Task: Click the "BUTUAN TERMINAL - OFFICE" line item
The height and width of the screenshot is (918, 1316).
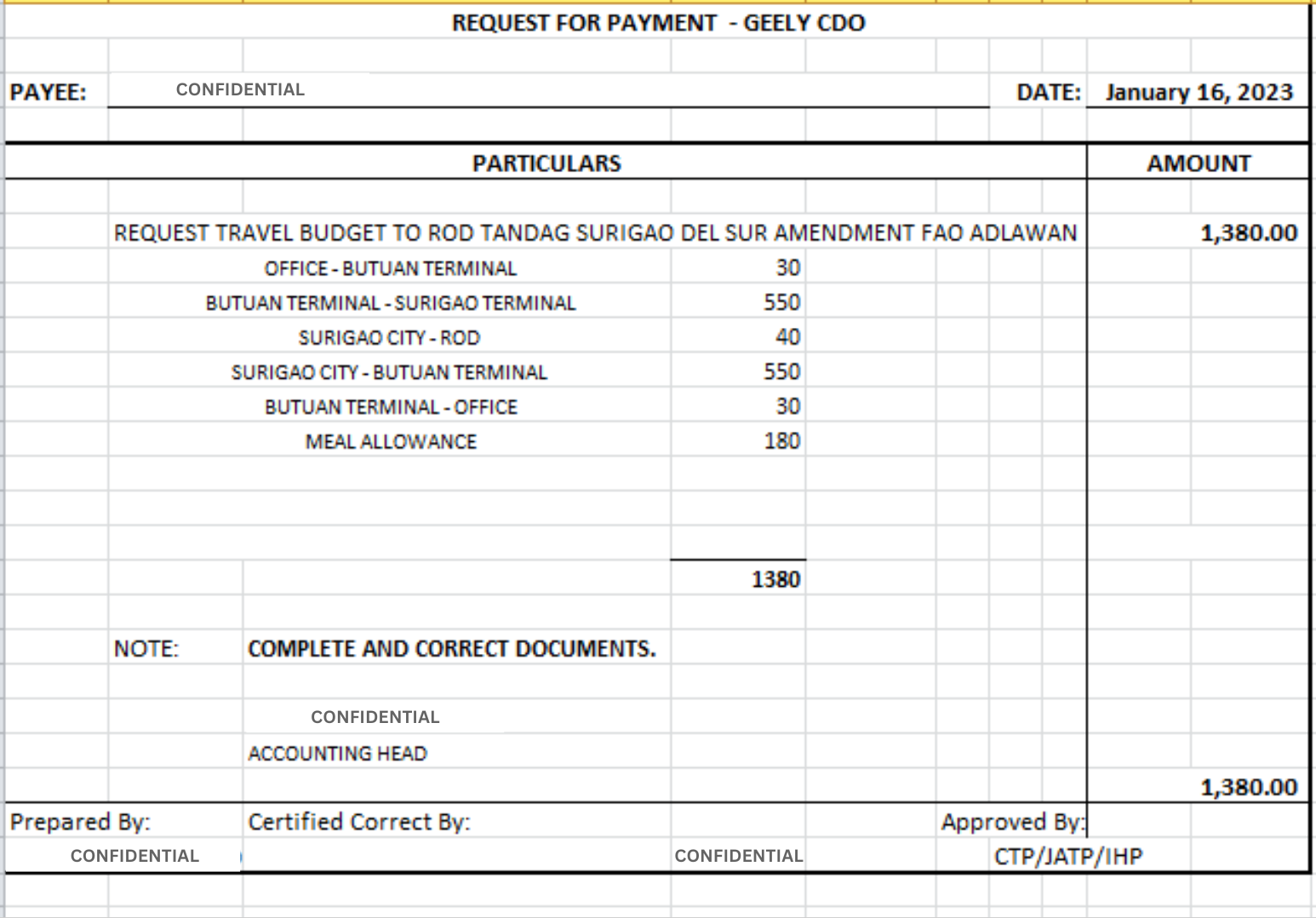Action: click(391, 407)
